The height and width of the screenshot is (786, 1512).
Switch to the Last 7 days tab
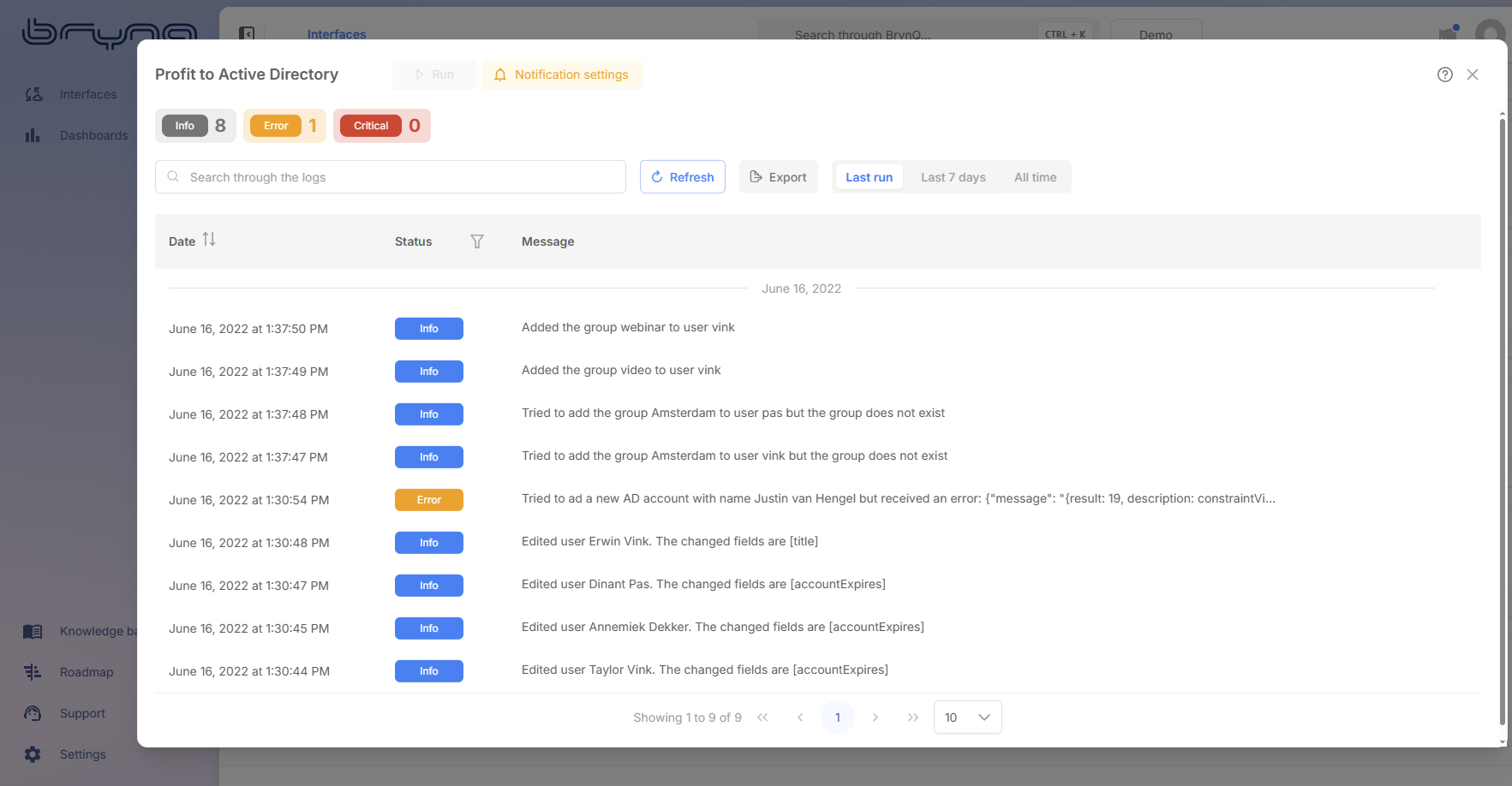(953, 177)
